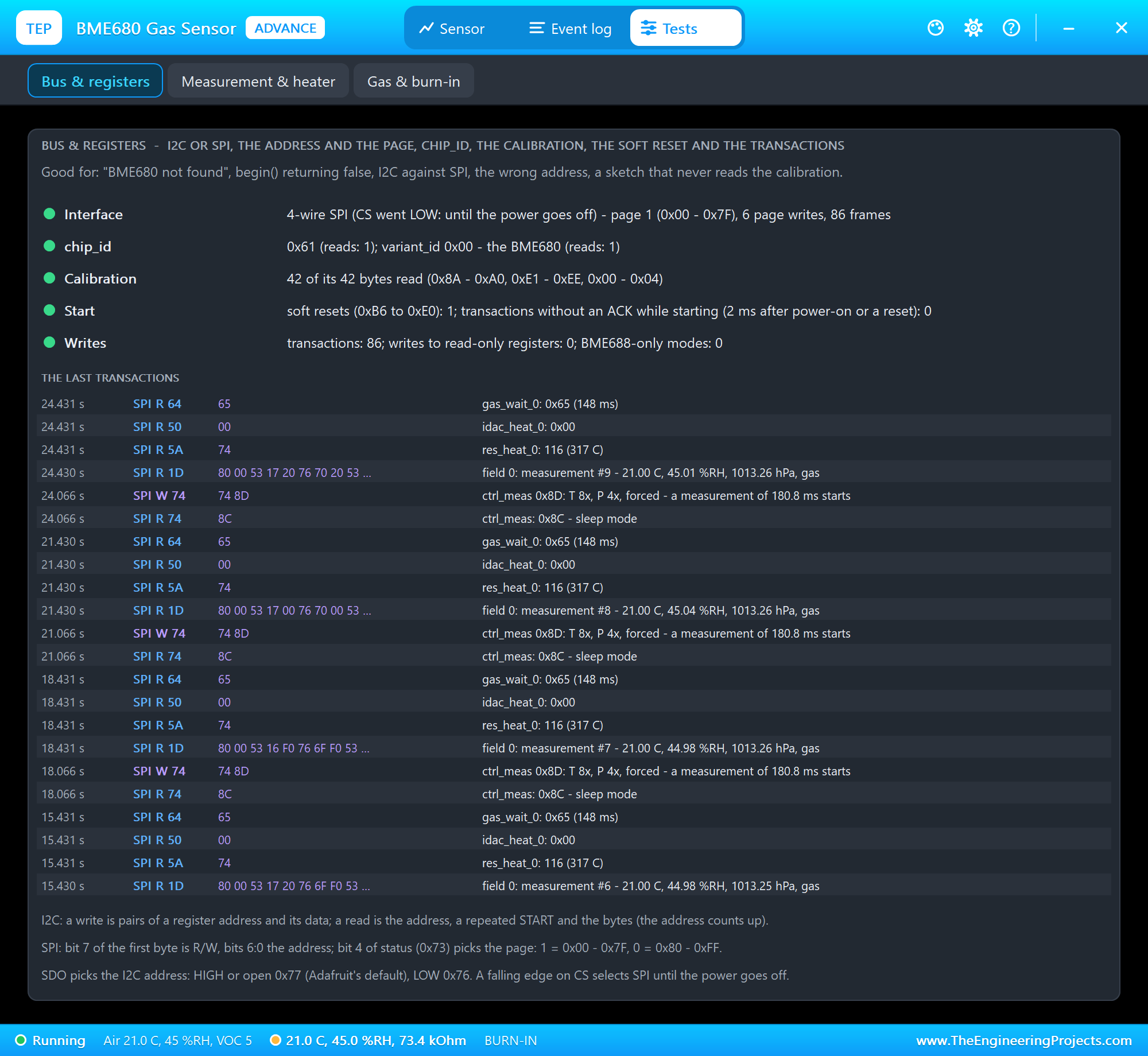Open the color theme palette icon

click(936, 28)
